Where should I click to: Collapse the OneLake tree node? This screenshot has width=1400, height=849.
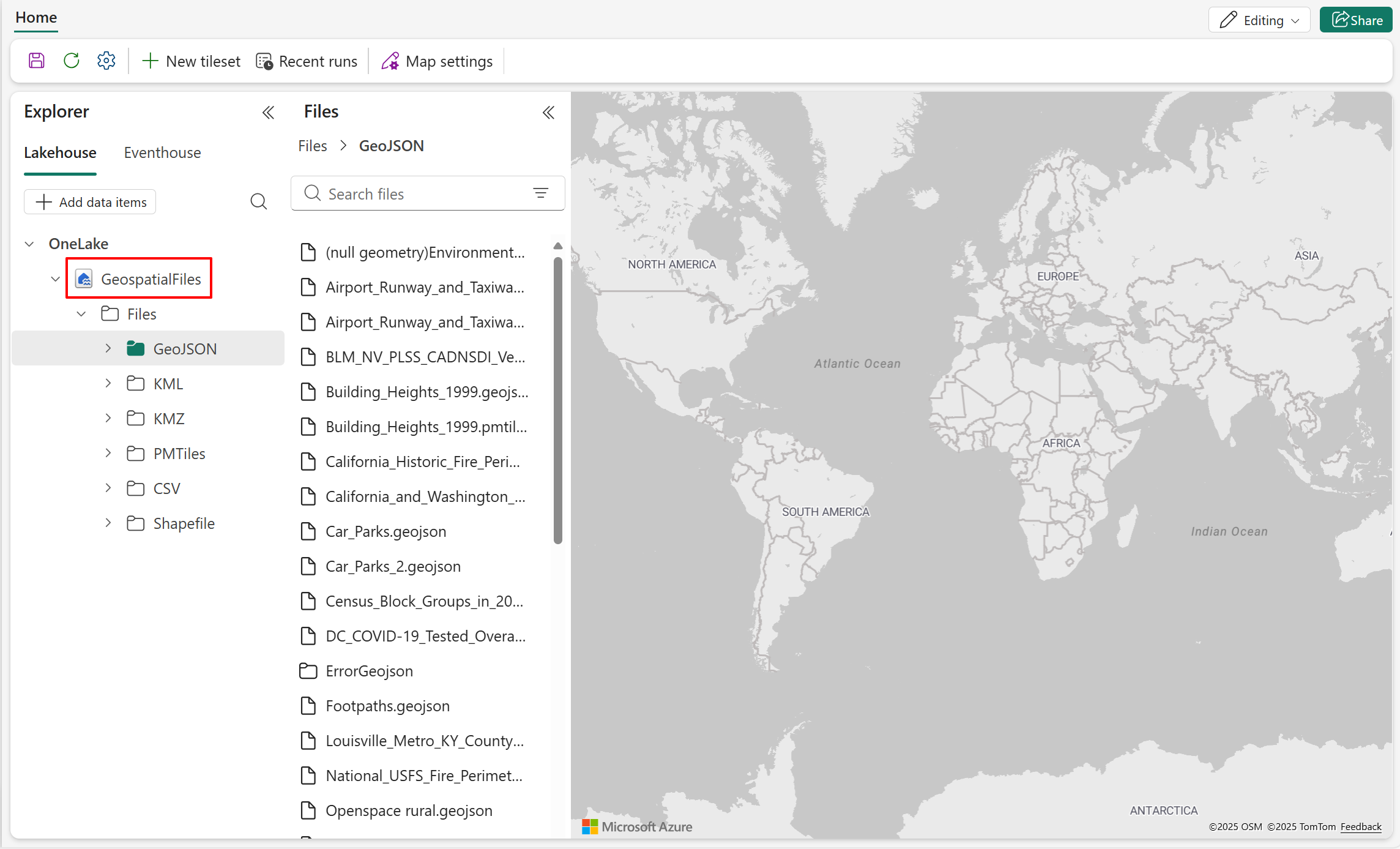point(29,244)
